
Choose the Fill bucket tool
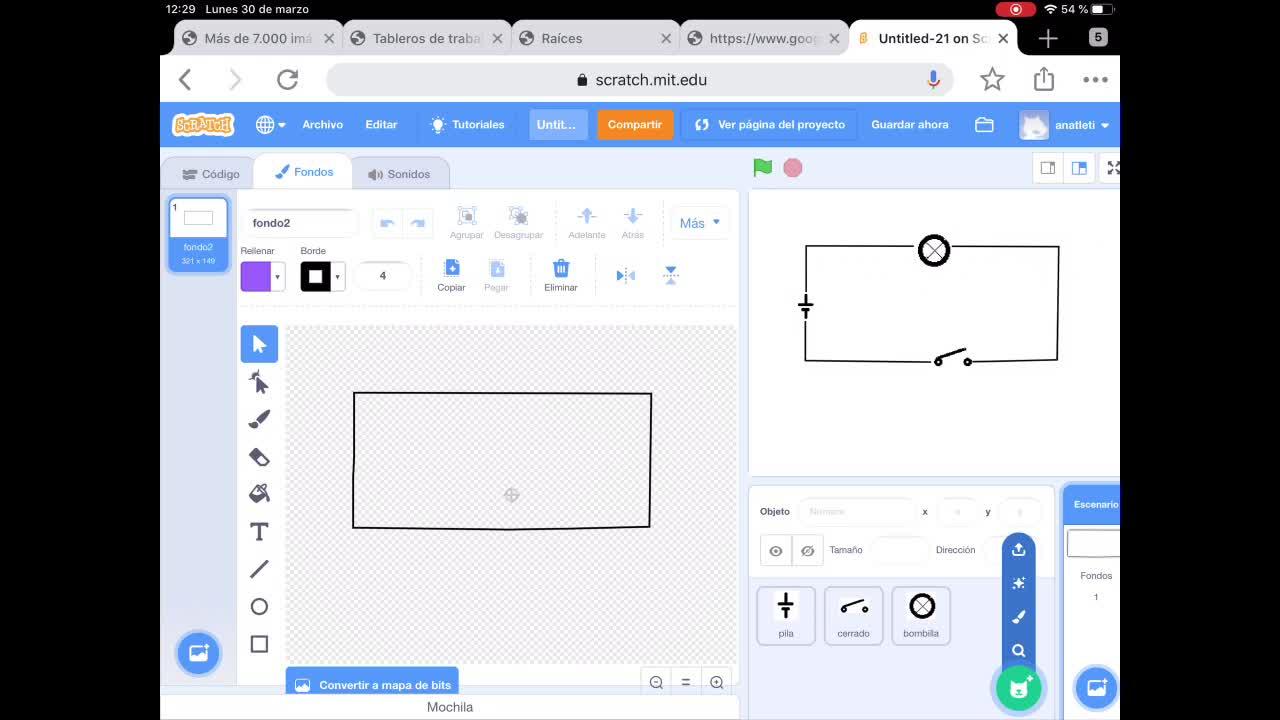click(259, 494)
